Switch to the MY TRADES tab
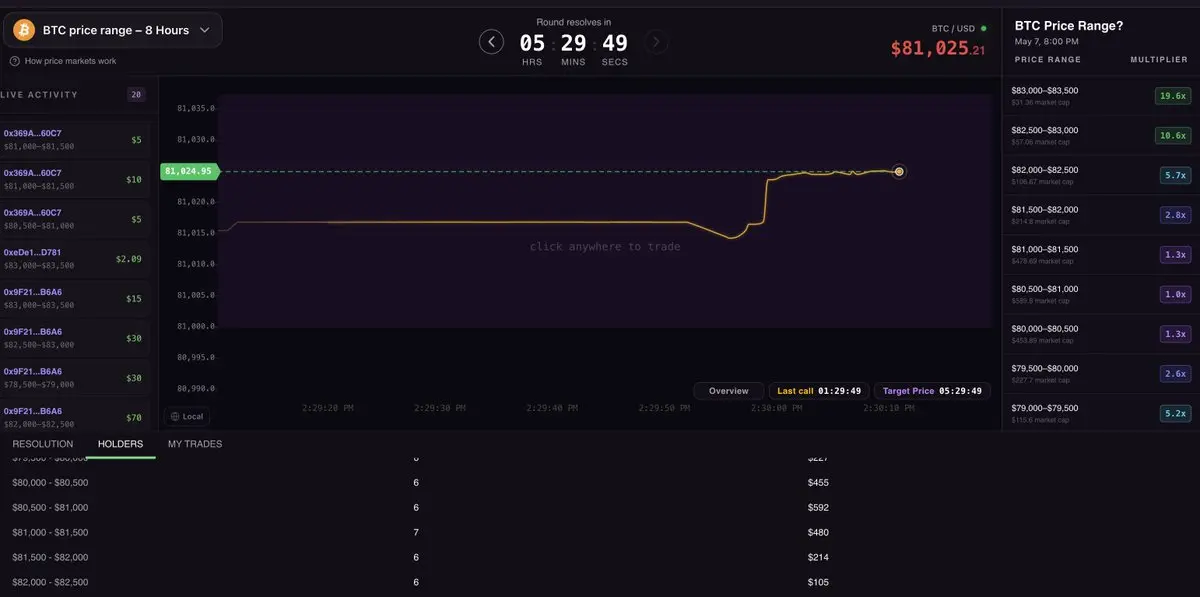 (195, 444)
